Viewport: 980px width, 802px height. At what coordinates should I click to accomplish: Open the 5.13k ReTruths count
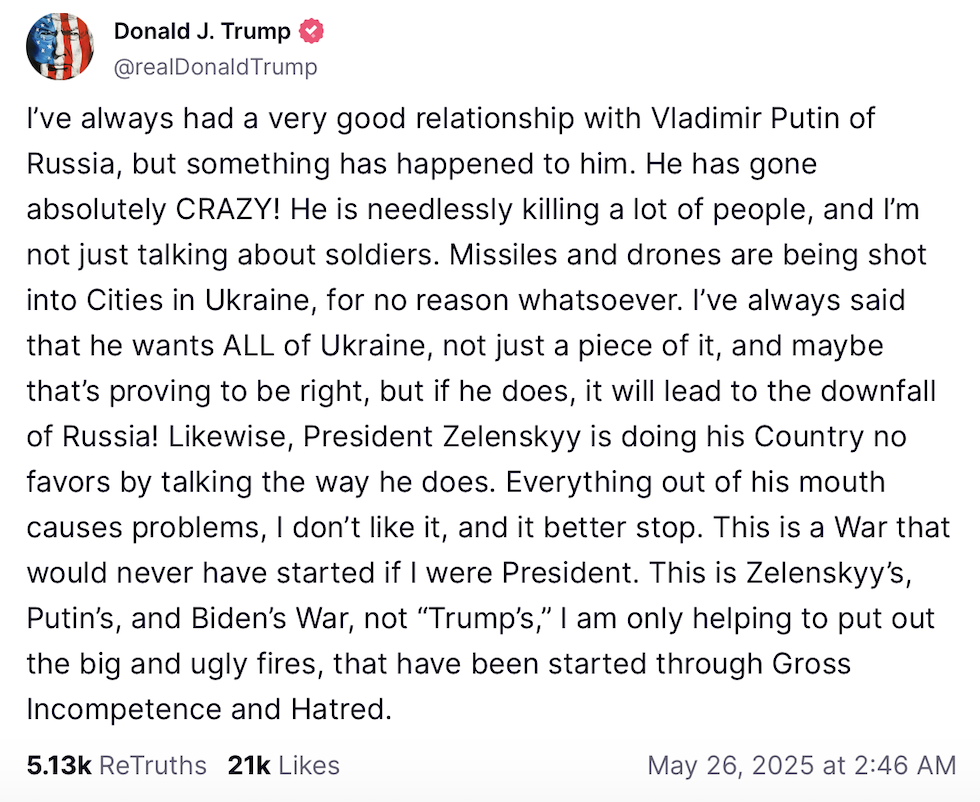pos(59,766)
